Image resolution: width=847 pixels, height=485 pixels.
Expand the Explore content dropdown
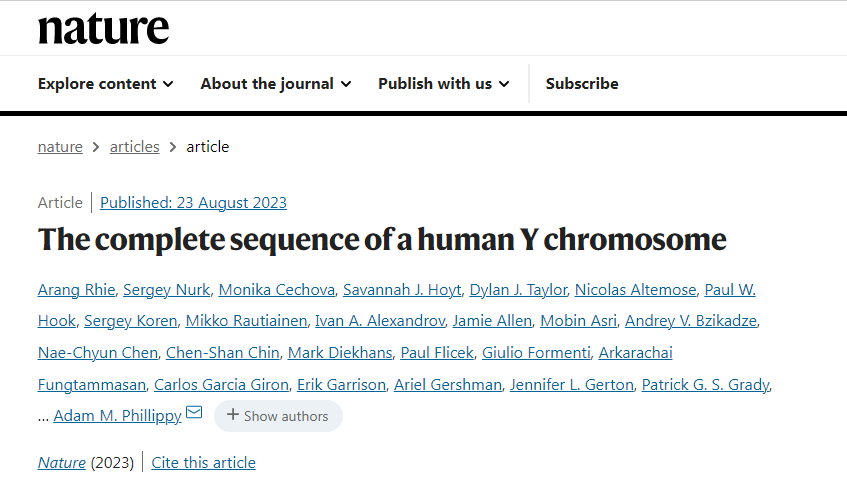point(106,84)
